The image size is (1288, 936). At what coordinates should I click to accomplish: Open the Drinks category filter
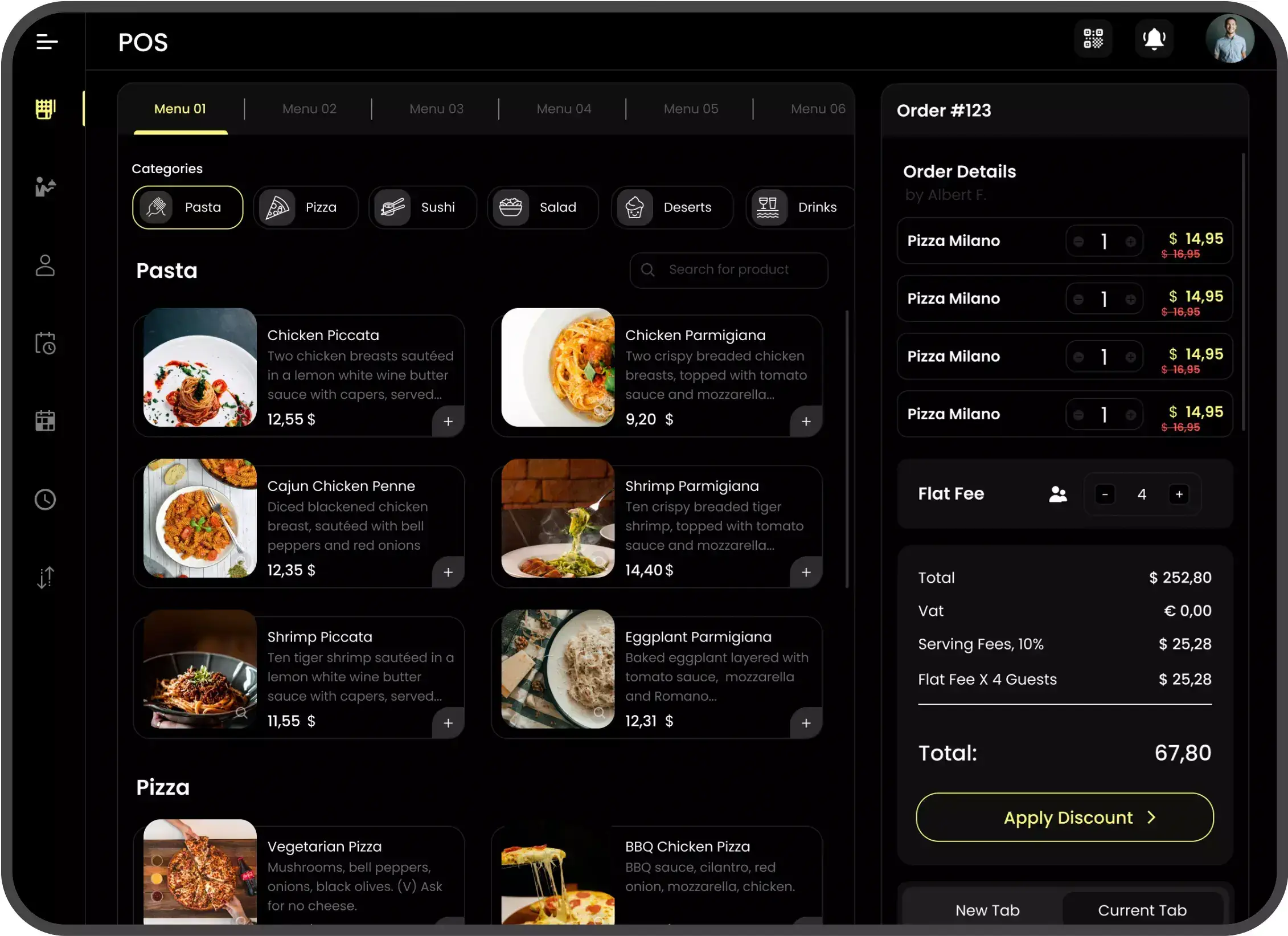click(x=800, y=207)
